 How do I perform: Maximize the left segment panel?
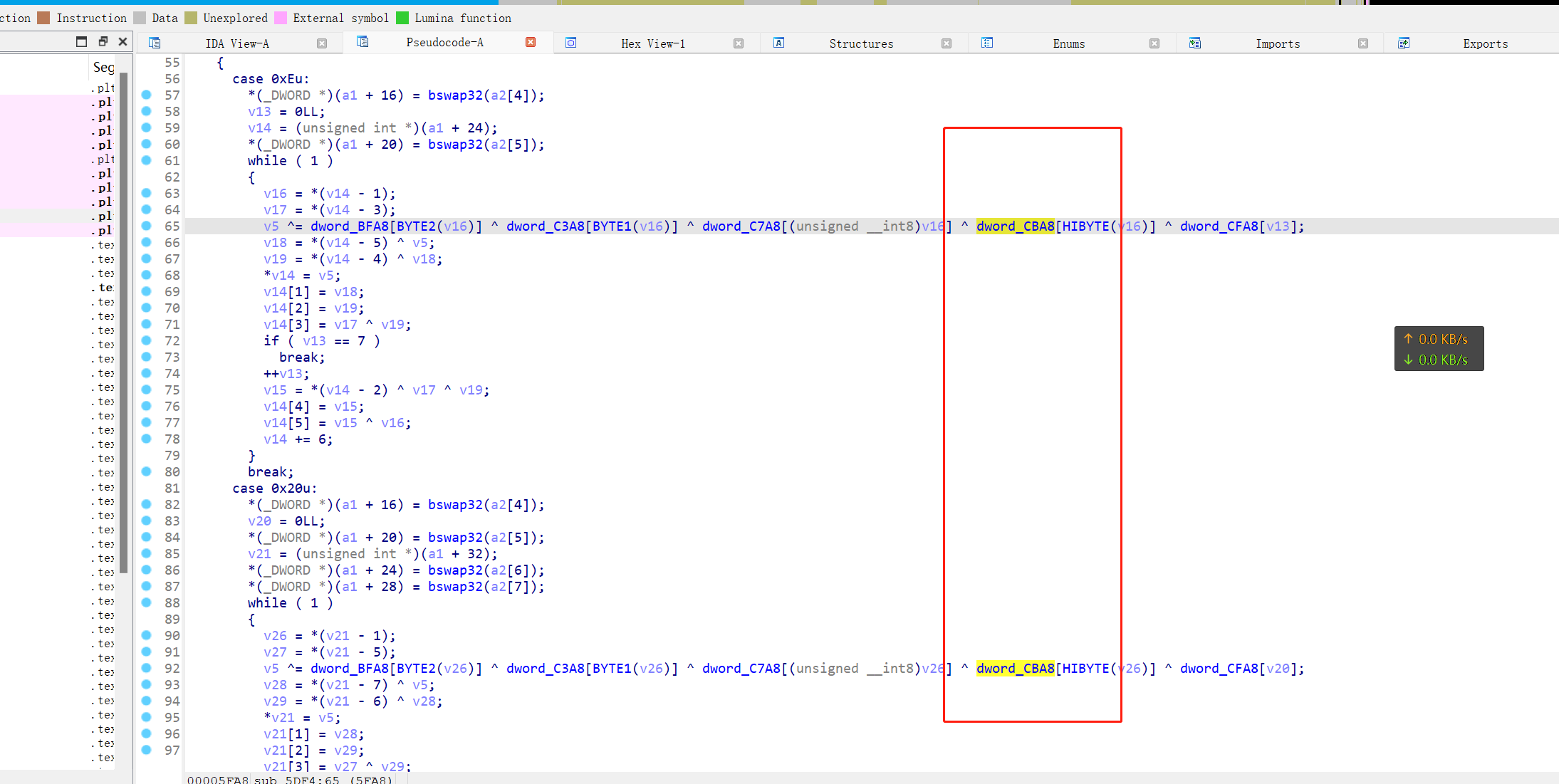[81, 41]
